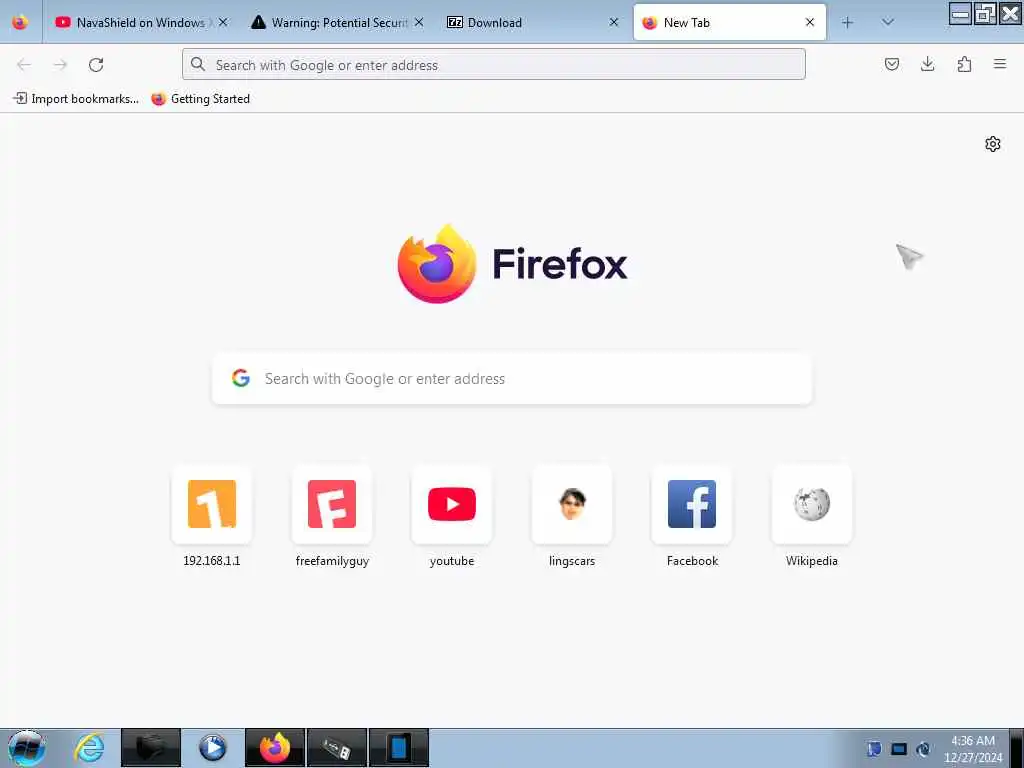Click the centered Google search box
The height and width of the screenshot is (768, 1024).
click(x=512, y=379)
